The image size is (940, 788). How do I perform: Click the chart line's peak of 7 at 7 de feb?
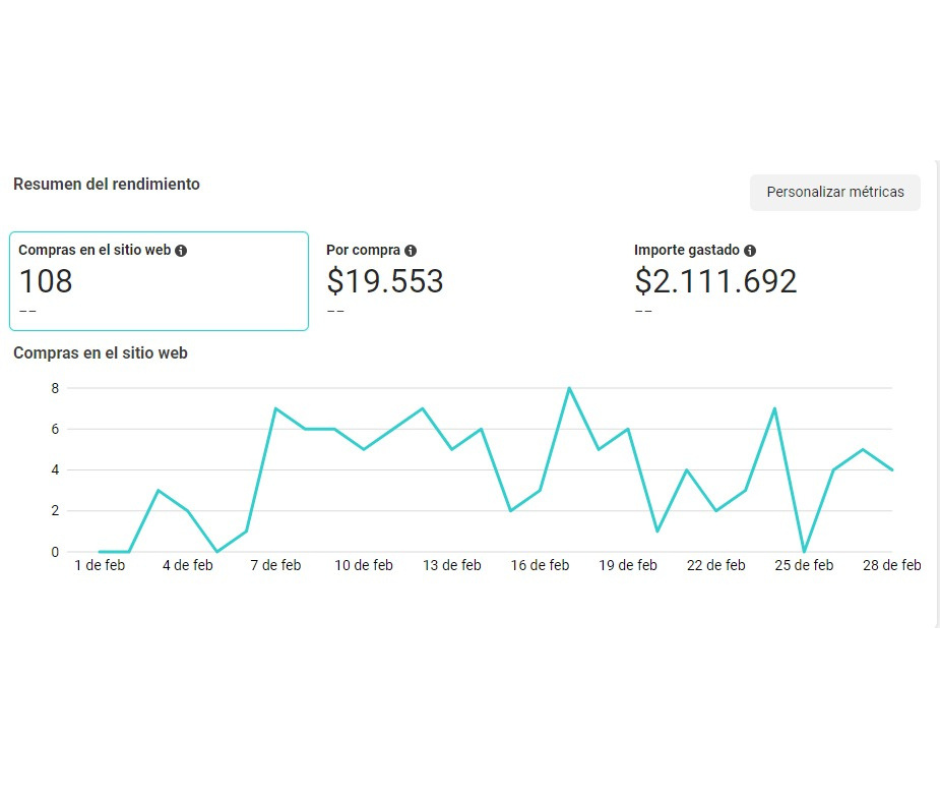tap(275, 408)
